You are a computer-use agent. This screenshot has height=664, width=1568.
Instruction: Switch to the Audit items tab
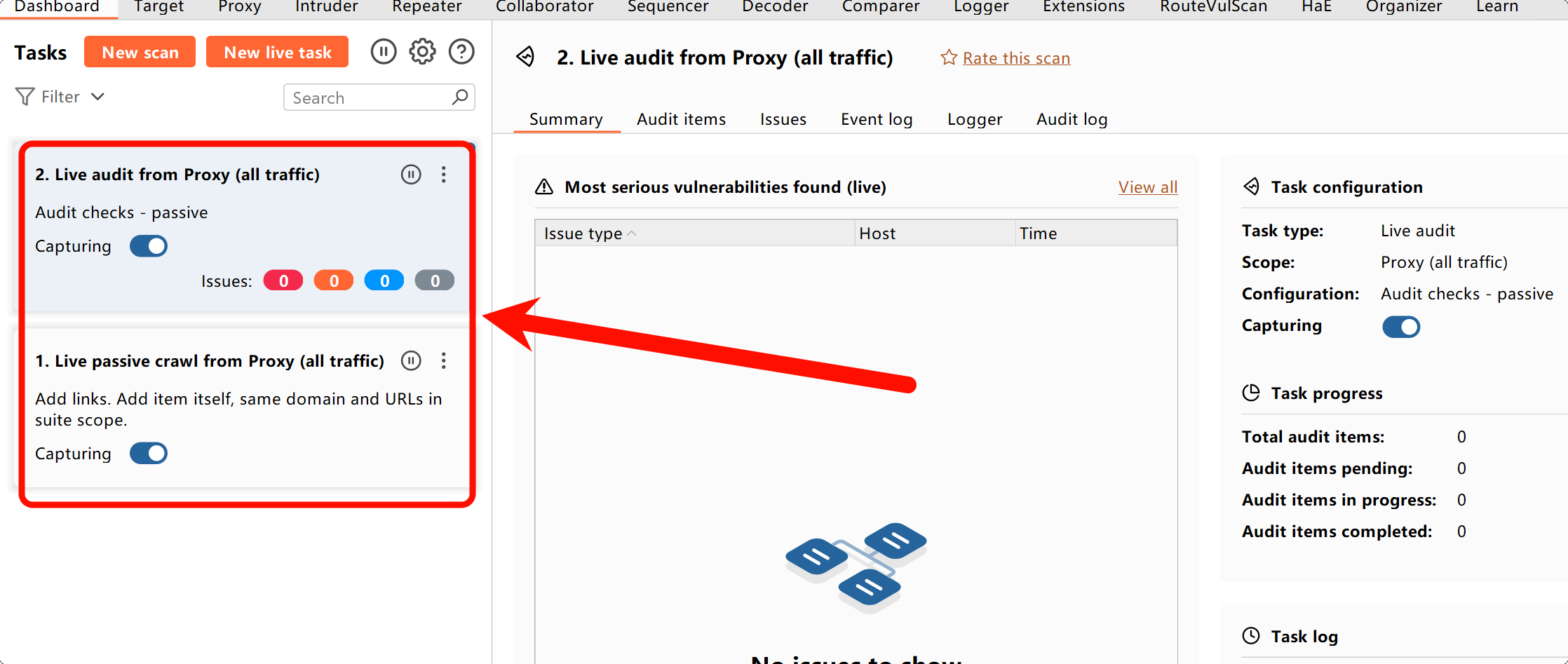pyautogui.click(x=681, y=119)
